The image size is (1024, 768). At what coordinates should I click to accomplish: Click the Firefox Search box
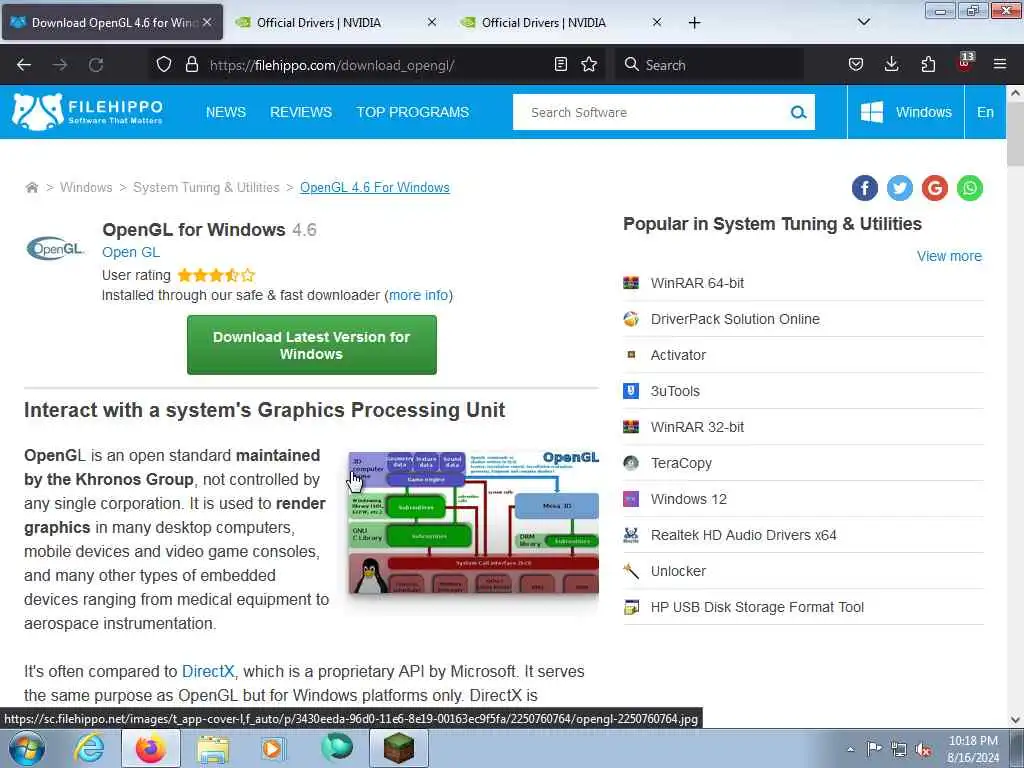pyautogui.click(x=709, y=65)
